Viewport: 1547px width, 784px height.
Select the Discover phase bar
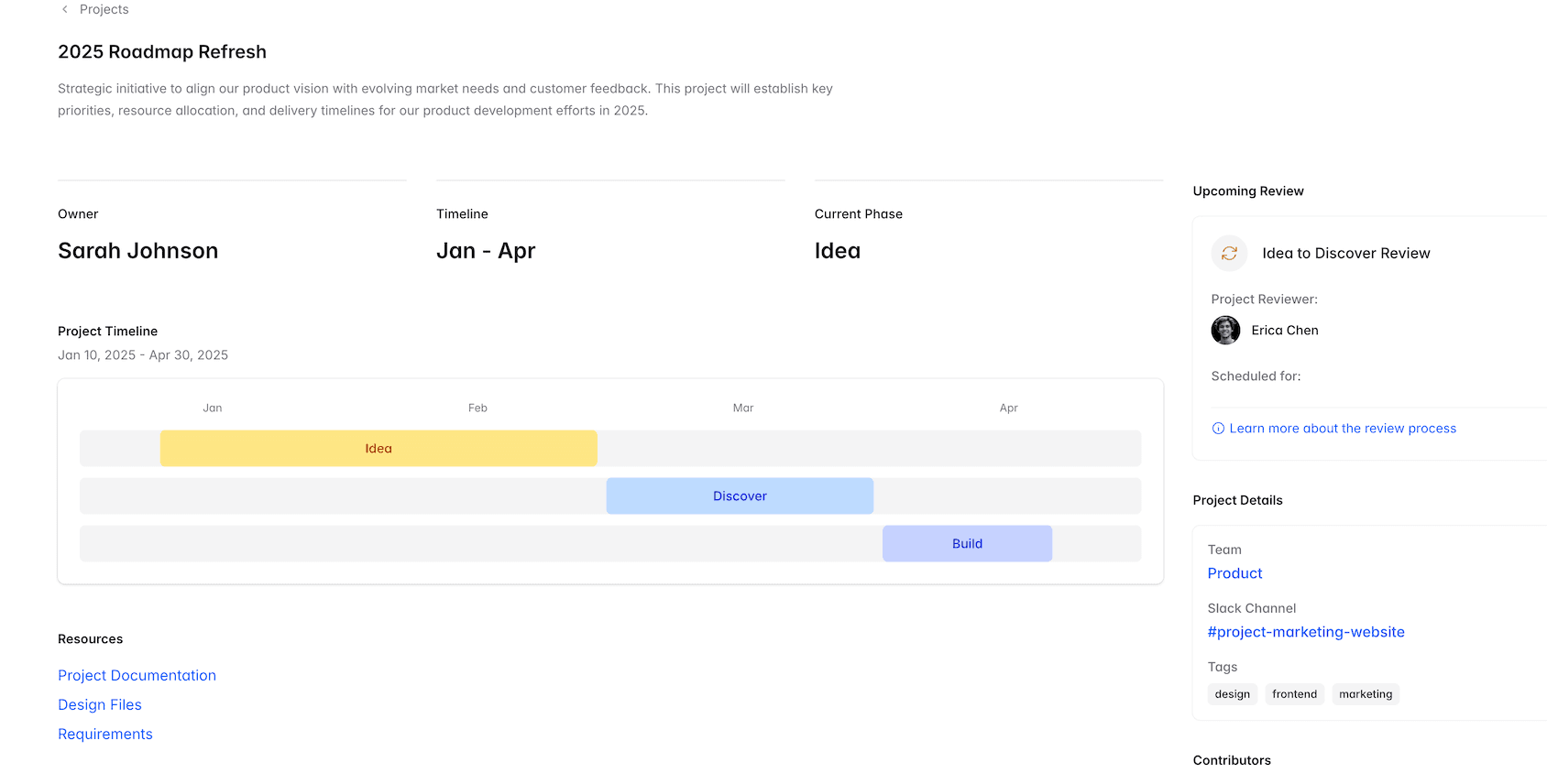coord(740,496)
